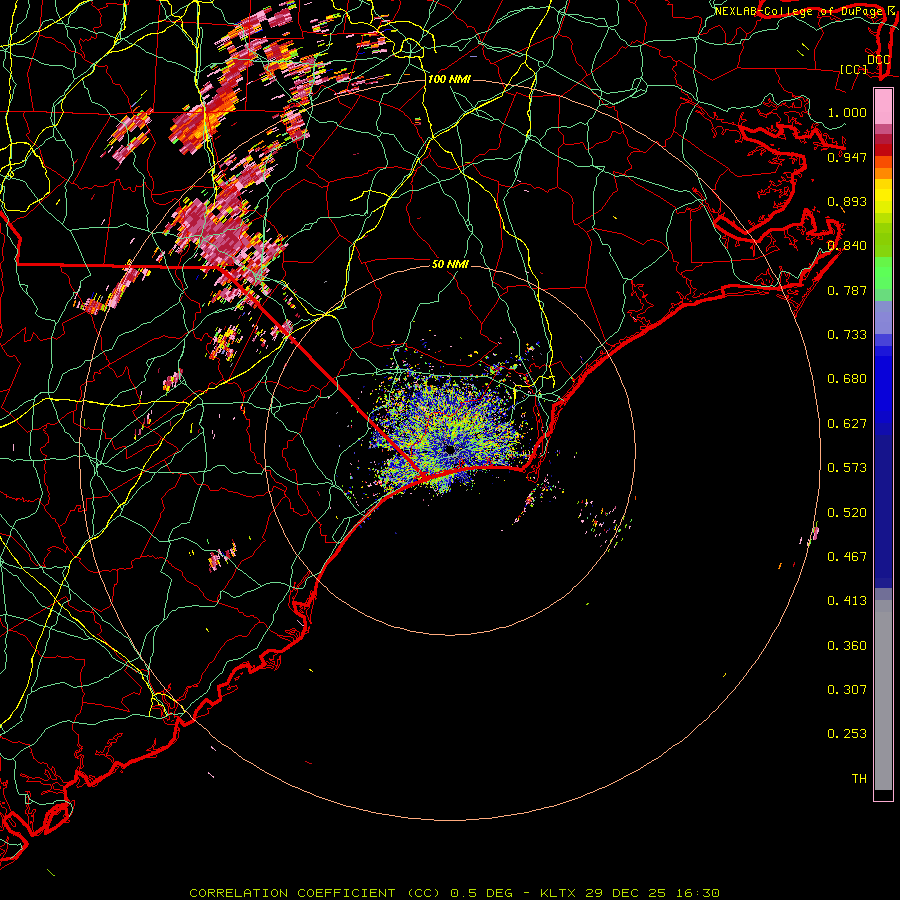900x900 pixels.
Task: Click the "TH" threshold label on the scale
Action: coord(859,779)
